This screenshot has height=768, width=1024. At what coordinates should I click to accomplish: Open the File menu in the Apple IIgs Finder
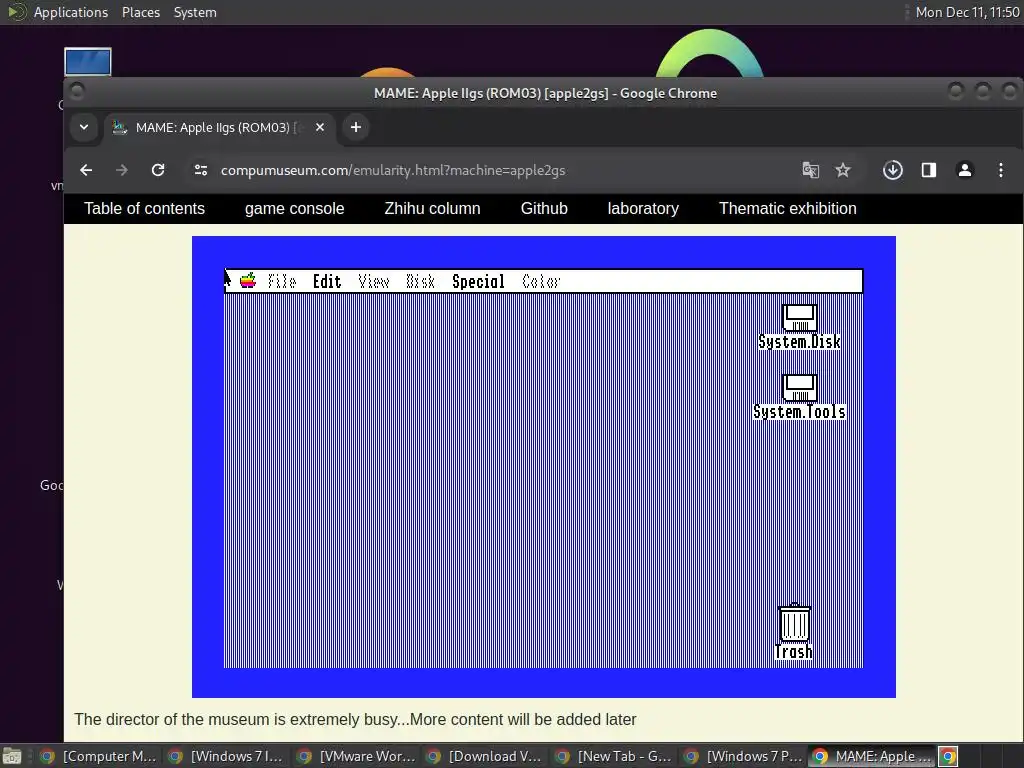[281, 281]
